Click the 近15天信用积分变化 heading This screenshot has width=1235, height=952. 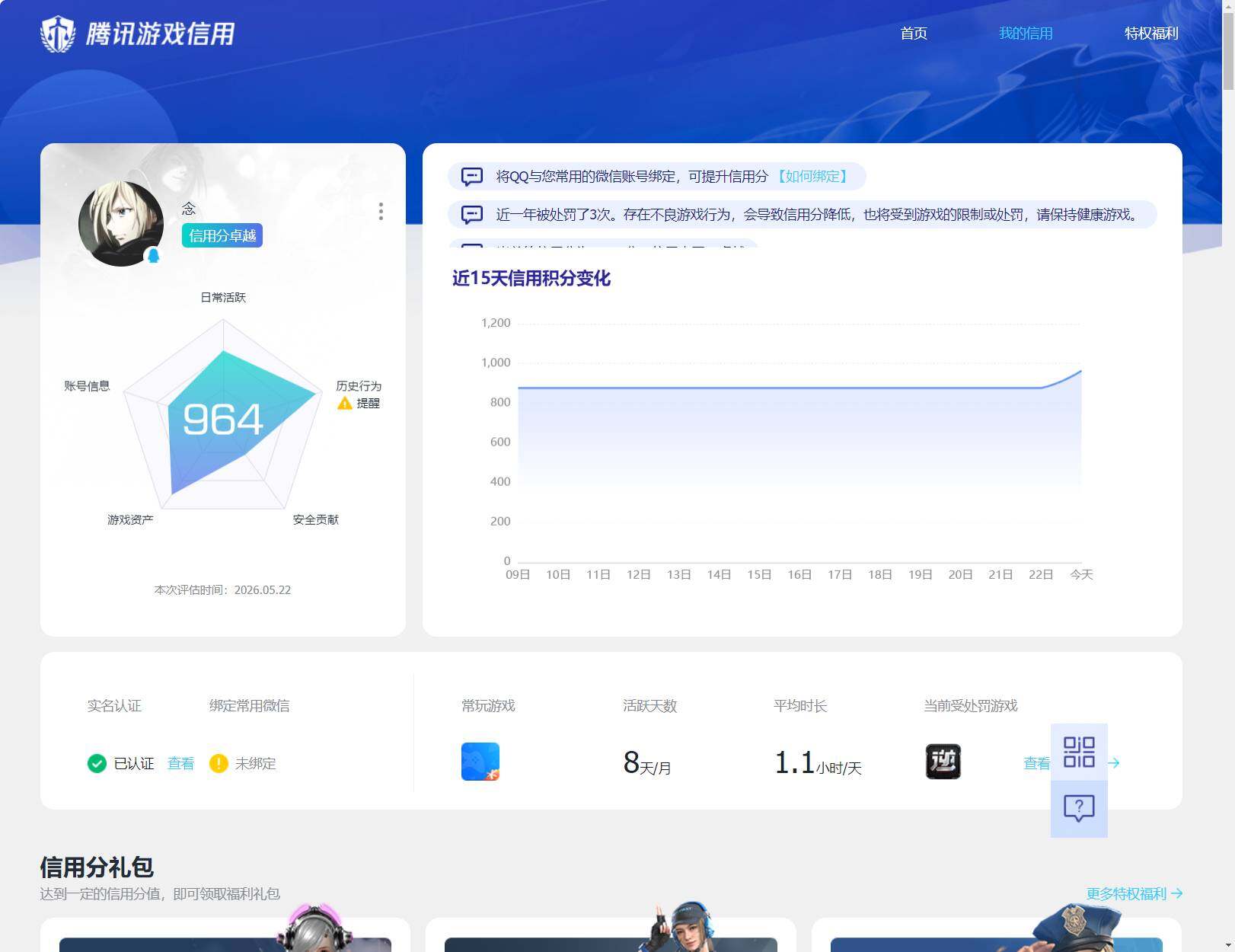[531, 278]
